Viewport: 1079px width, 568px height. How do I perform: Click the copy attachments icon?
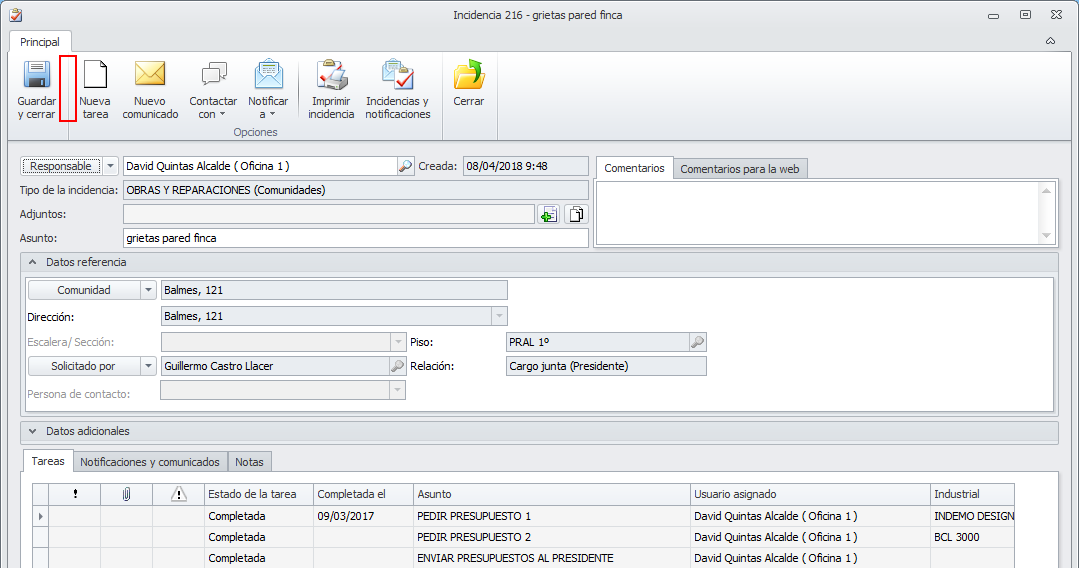click(576, 214)
